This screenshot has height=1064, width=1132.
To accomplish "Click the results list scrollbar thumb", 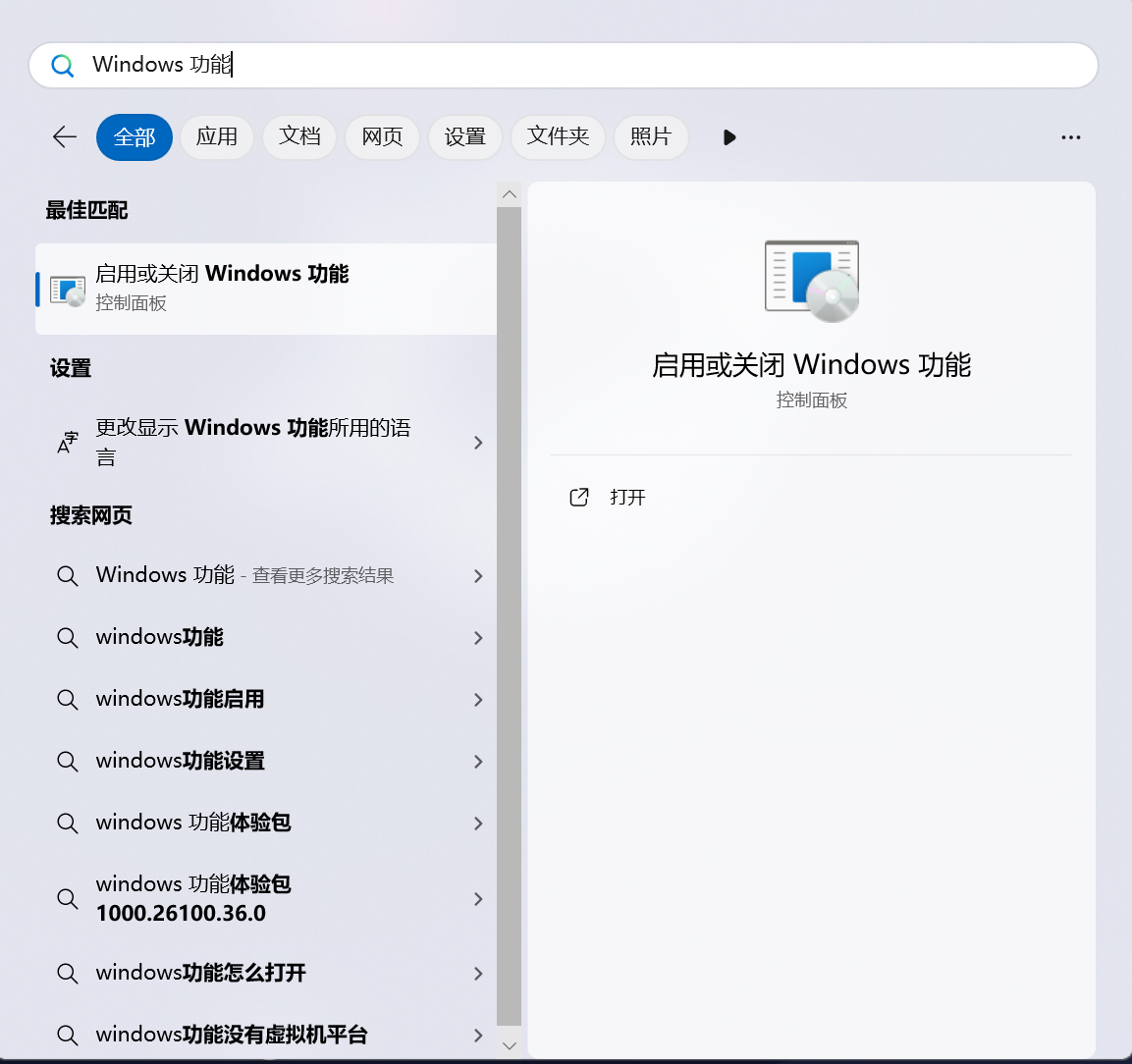I will tap(509, 616).
